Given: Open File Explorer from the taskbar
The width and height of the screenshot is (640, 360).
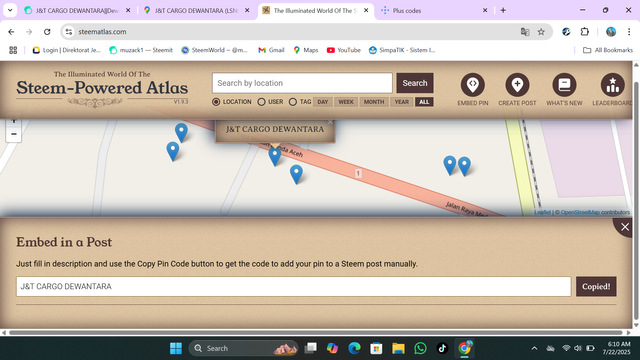Looking at the screenshot, I should [x=398, y=348].
